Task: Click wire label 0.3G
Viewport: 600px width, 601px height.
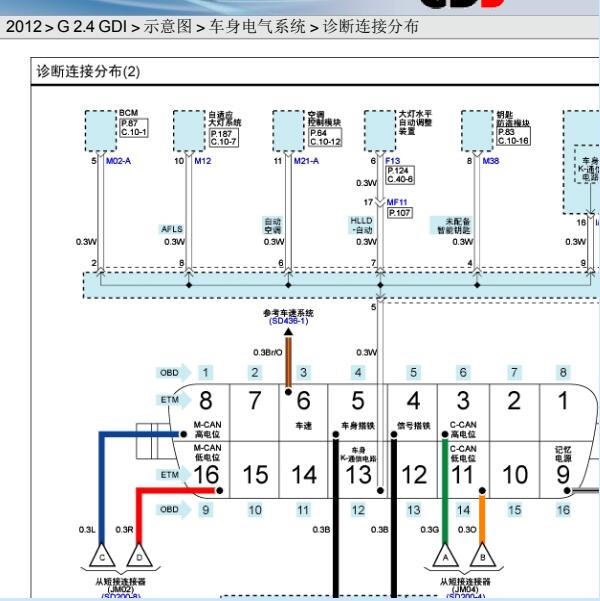Action: (429, 530)
